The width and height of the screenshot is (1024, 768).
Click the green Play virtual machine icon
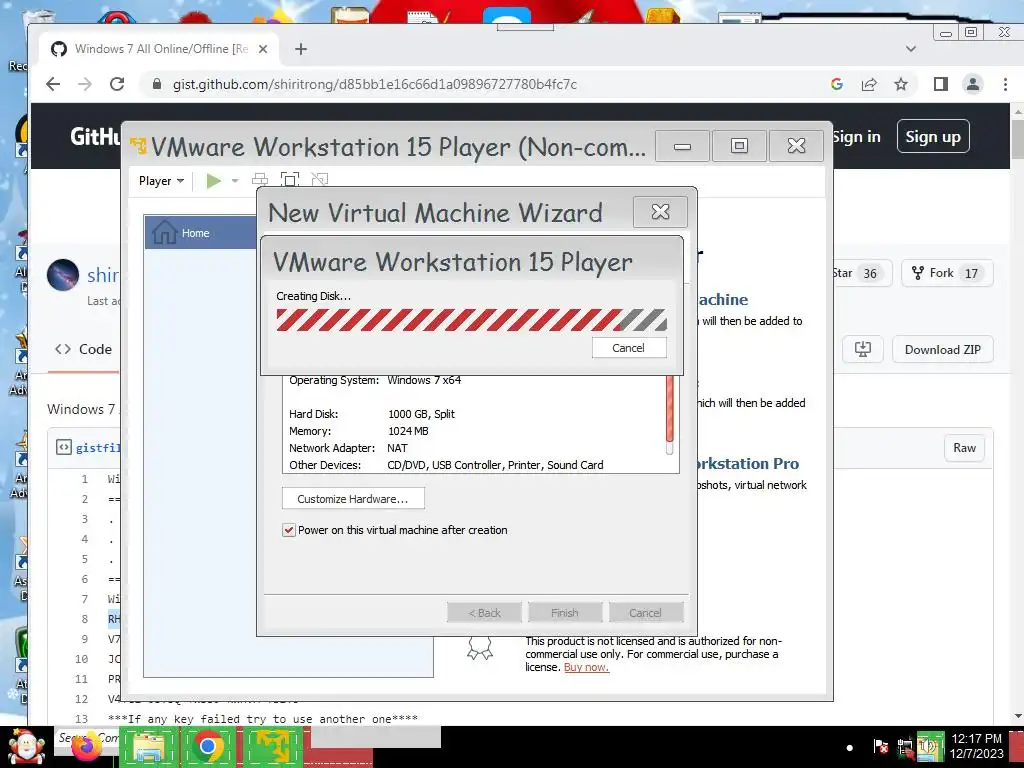tap(214, 180)
